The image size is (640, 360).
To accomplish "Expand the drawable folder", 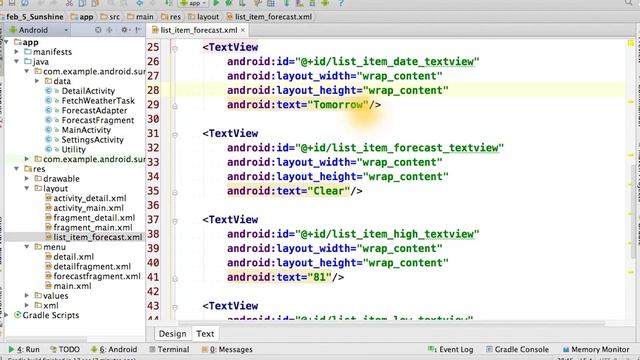I will pyautogui.click(x=27, y=178).
